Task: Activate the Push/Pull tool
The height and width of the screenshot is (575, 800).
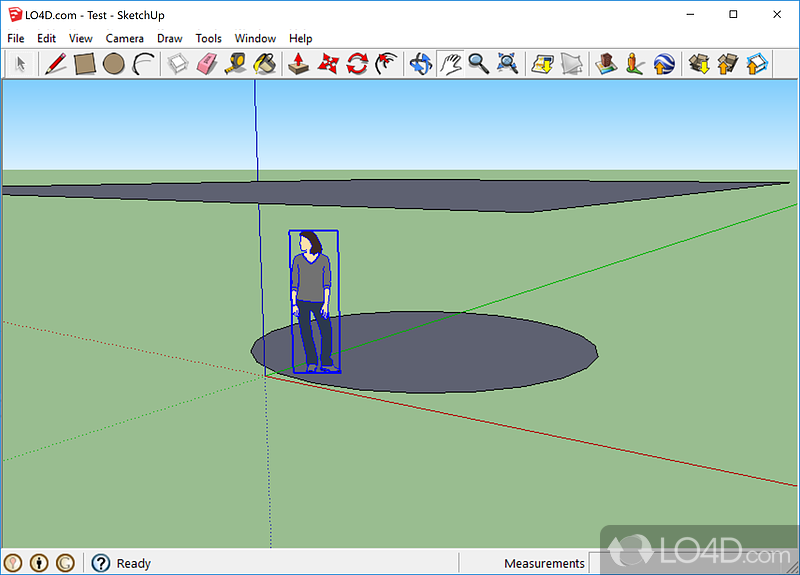Action: point(298,64)
